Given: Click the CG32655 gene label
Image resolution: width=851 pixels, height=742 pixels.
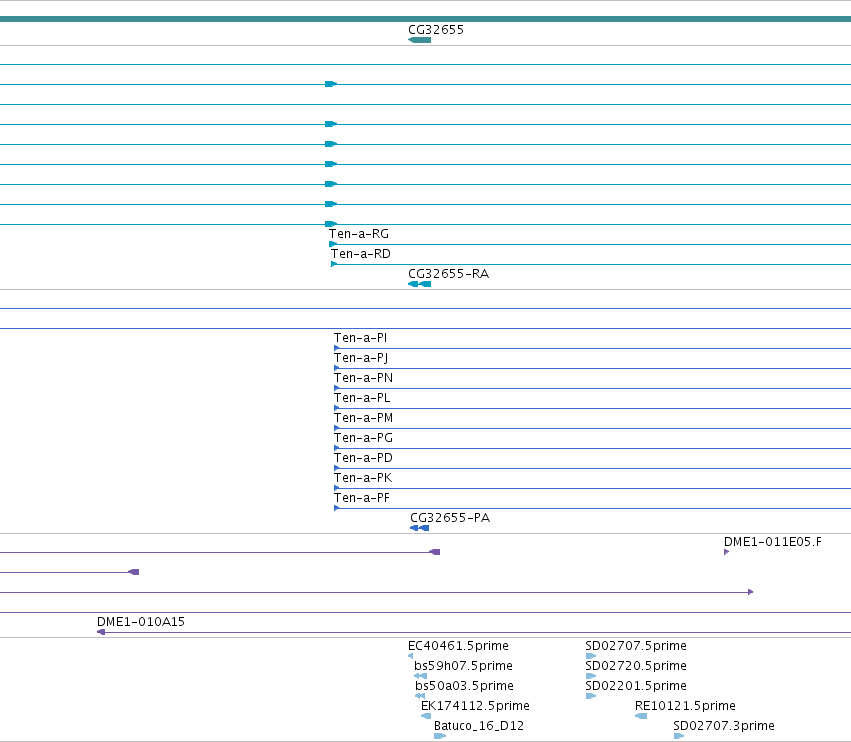Looking at the screenshot, I should click(x=436, y=30).
